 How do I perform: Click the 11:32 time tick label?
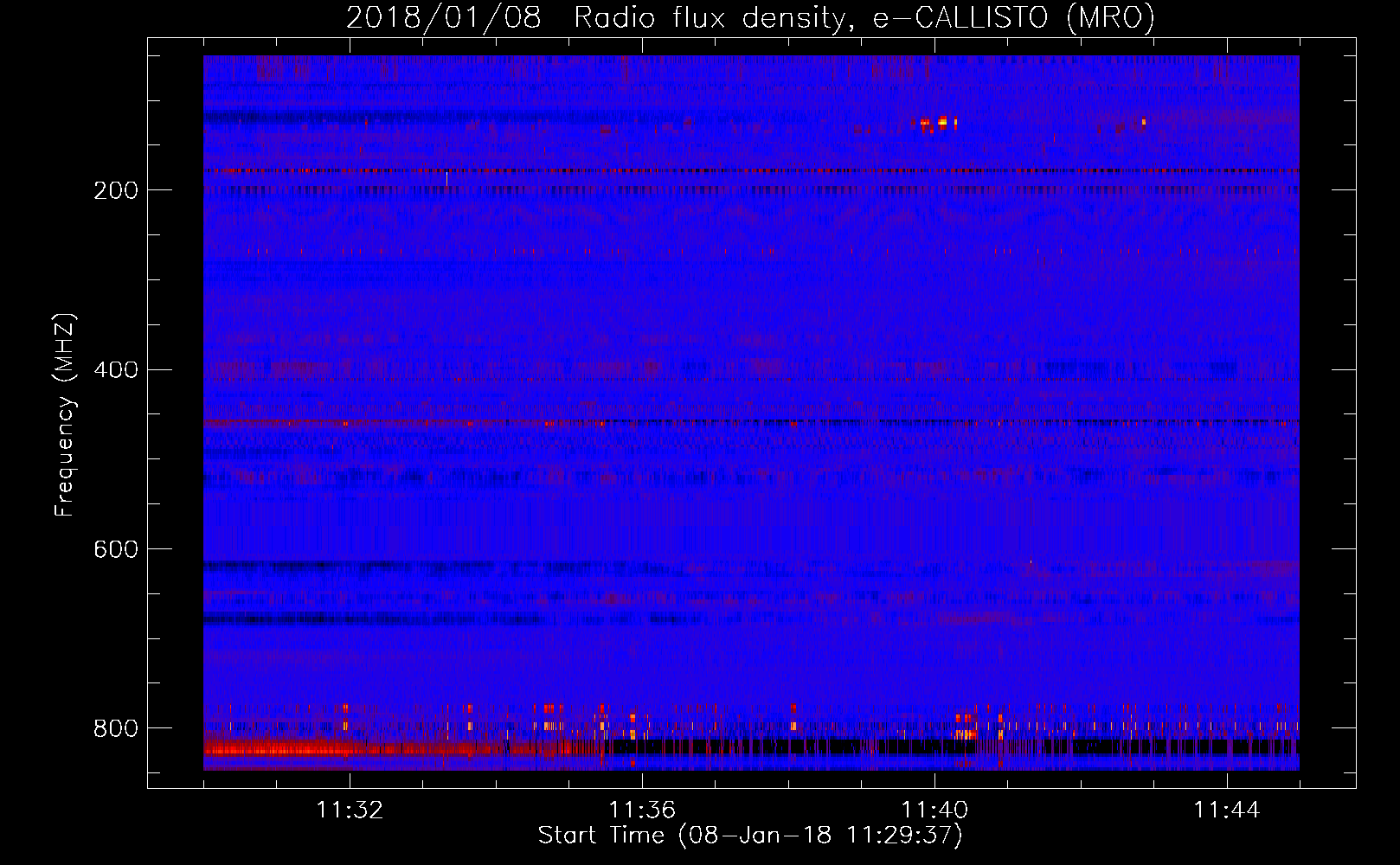(x=350, y=811)
